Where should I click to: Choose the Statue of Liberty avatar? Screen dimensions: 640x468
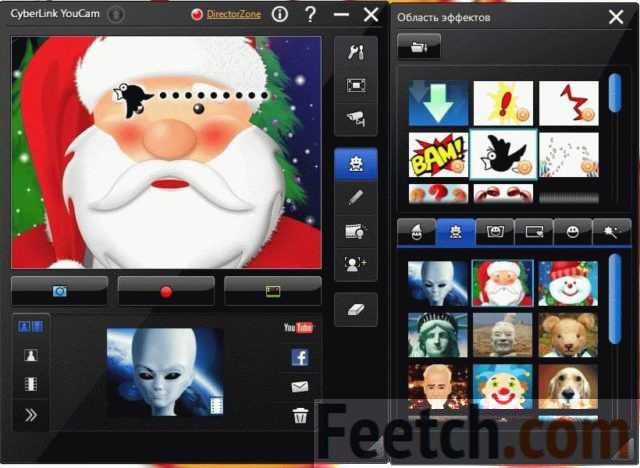click(x=438, y=335)
